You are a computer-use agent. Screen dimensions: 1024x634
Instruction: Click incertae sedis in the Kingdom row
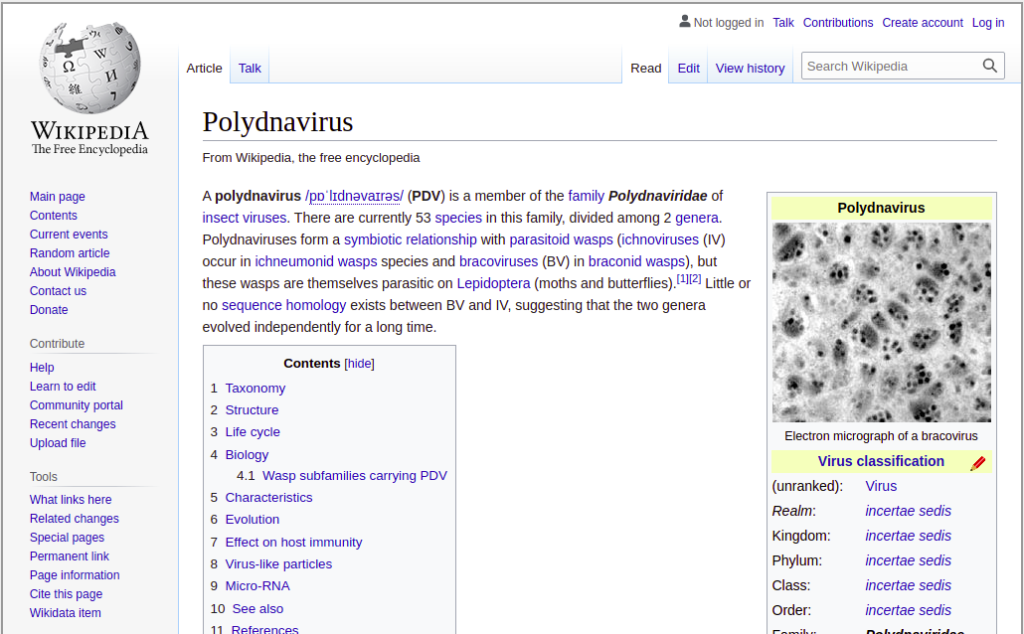pos(908,536)
